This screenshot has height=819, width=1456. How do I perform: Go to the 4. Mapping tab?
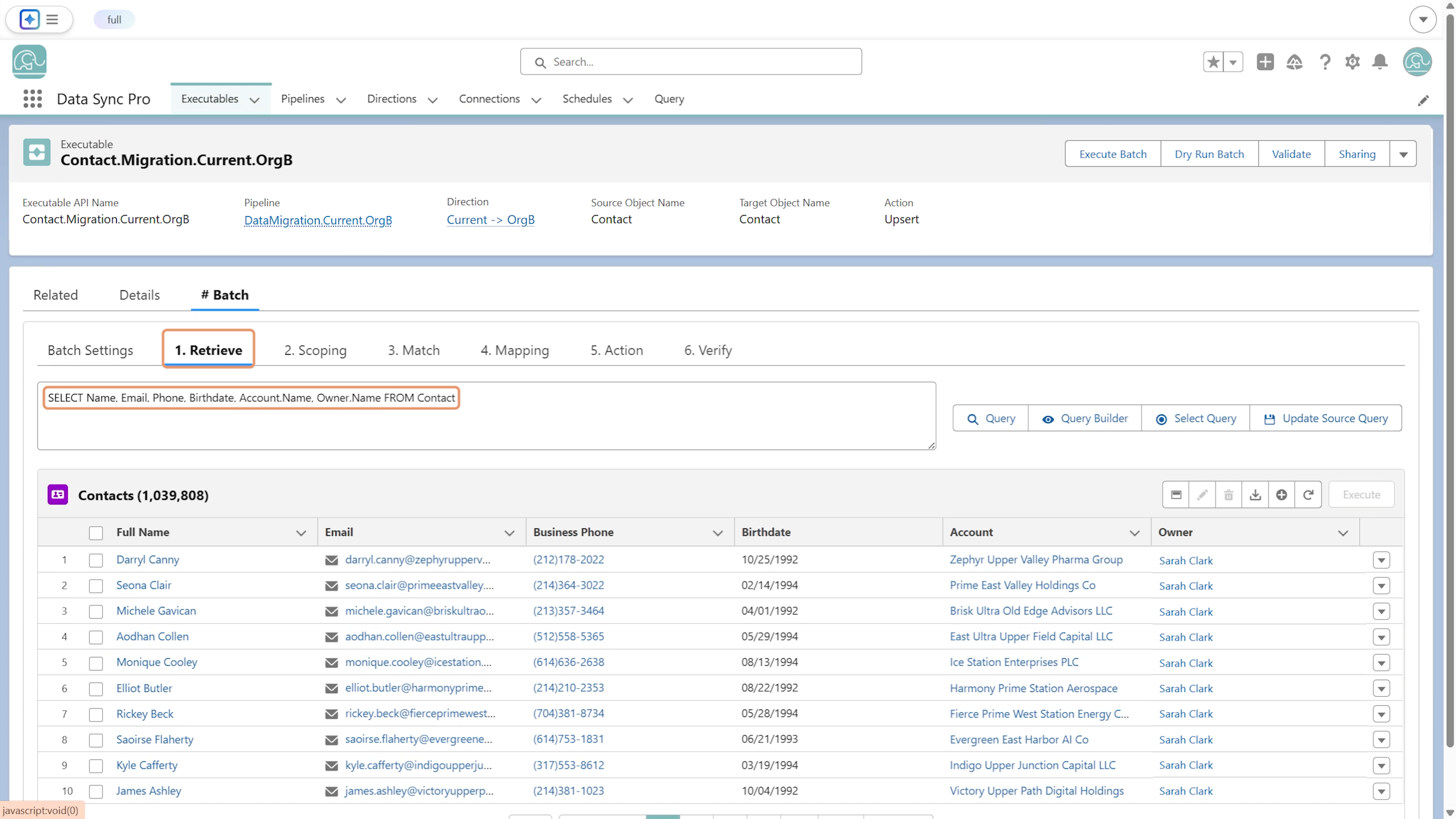[515, 350]
